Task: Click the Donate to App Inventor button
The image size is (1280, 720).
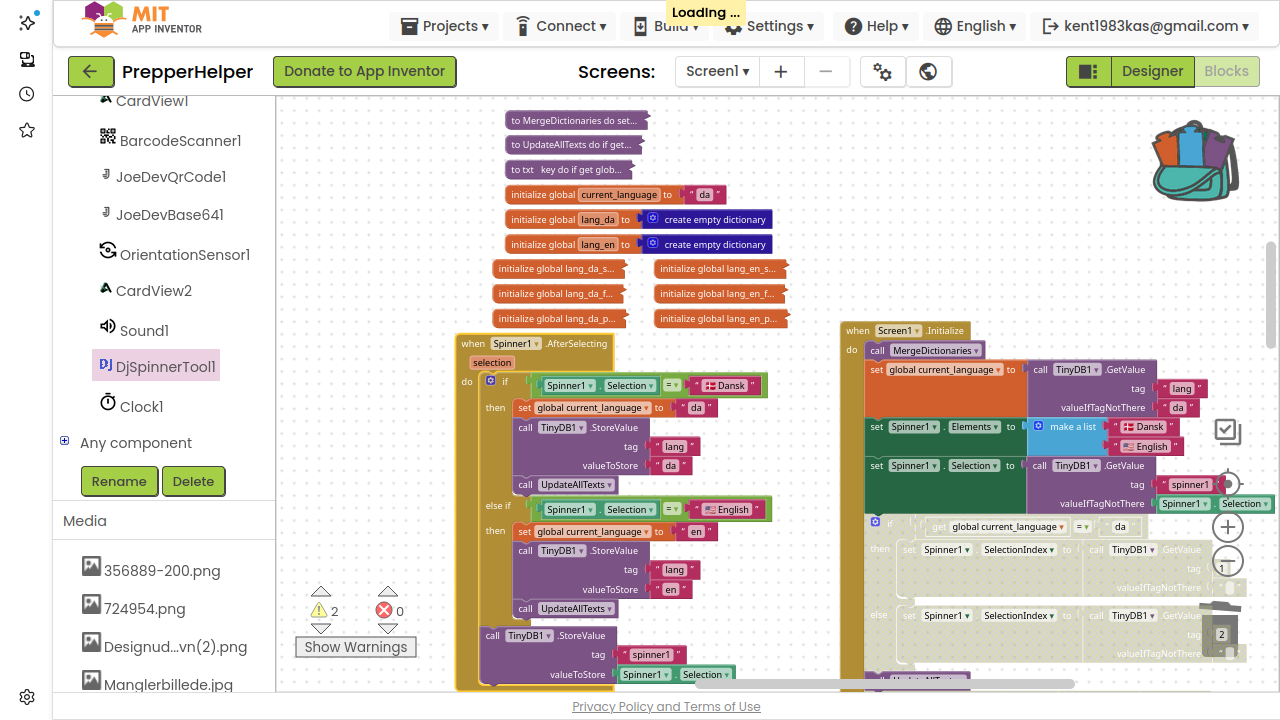Action: pos(364,71)
